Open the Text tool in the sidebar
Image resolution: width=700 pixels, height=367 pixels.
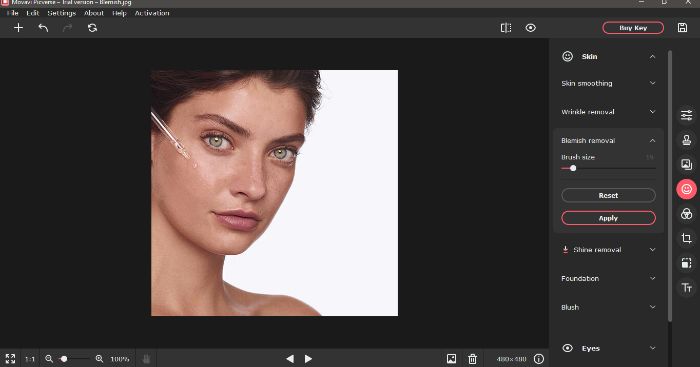[x=687, y=288]
